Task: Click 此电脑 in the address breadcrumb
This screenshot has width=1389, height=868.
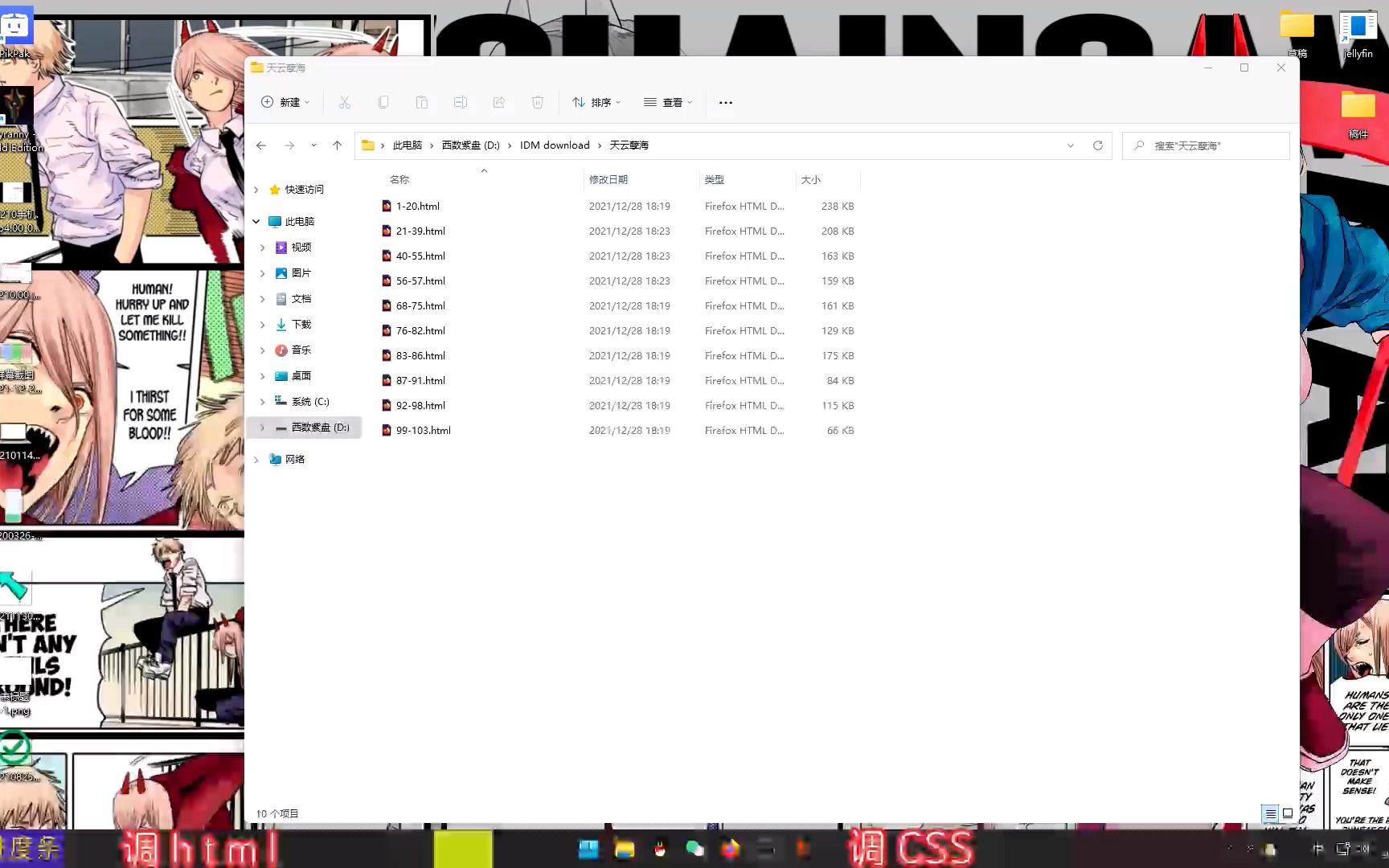Action: pyautogui.click(x=408, y=145)
